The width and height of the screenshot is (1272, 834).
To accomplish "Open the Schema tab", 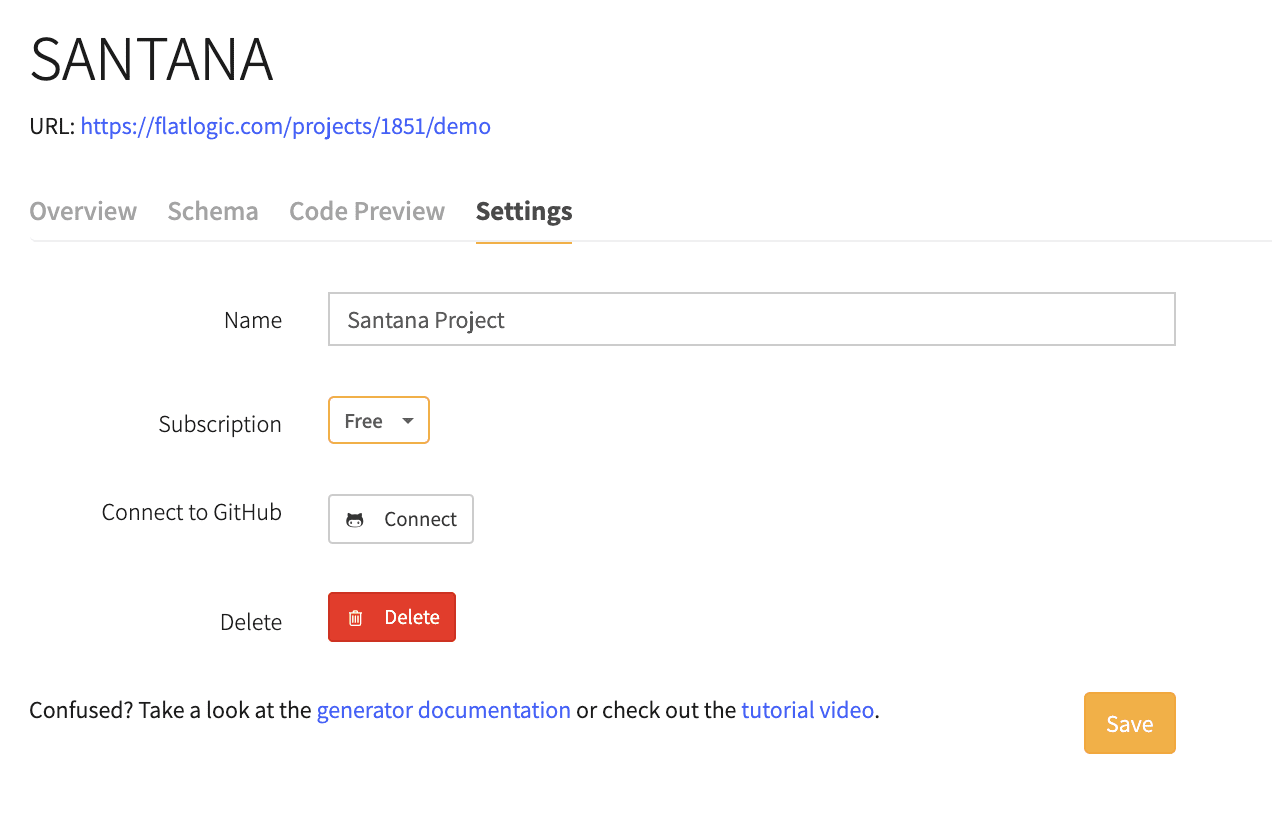I will pos(213,211).
